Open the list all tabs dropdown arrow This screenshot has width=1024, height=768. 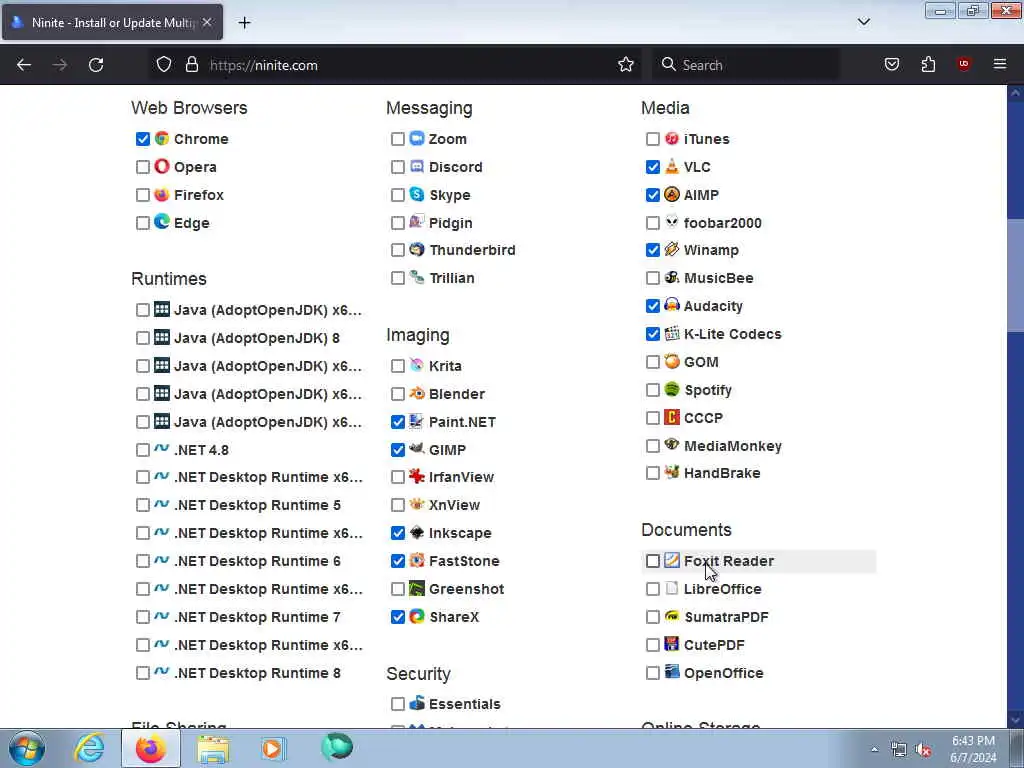click(x=863, y=22)
